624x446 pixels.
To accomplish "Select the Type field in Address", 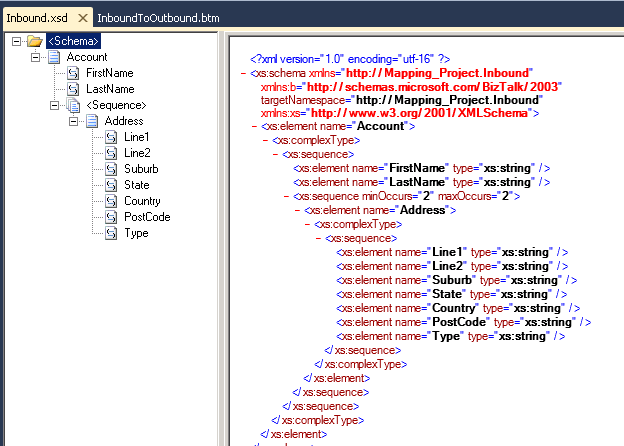I will click(136, 233).
